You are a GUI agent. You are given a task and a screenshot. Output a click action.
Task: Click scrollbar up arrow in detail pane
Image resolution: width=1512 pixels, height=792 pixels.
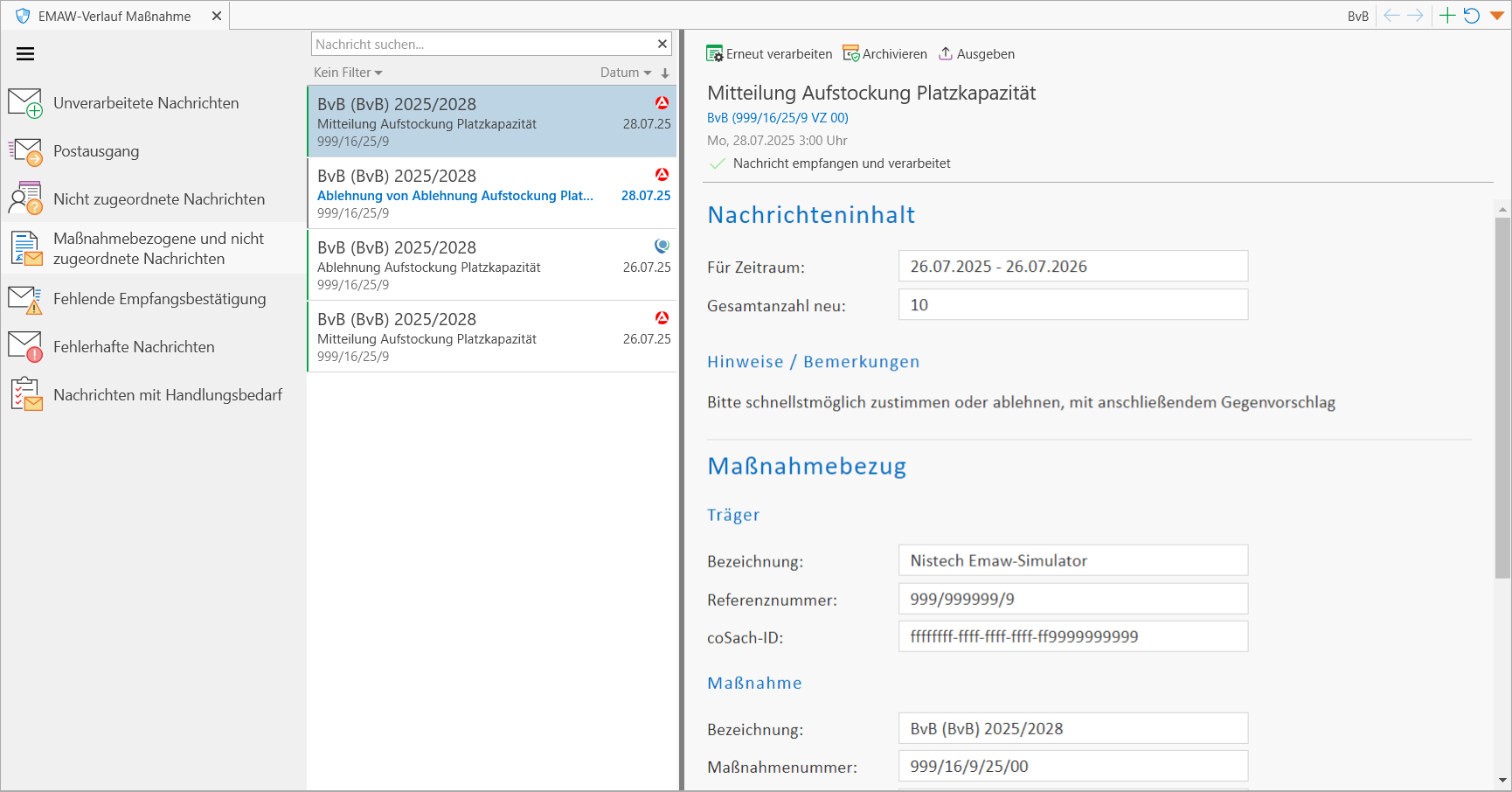tap(1502, 210)
